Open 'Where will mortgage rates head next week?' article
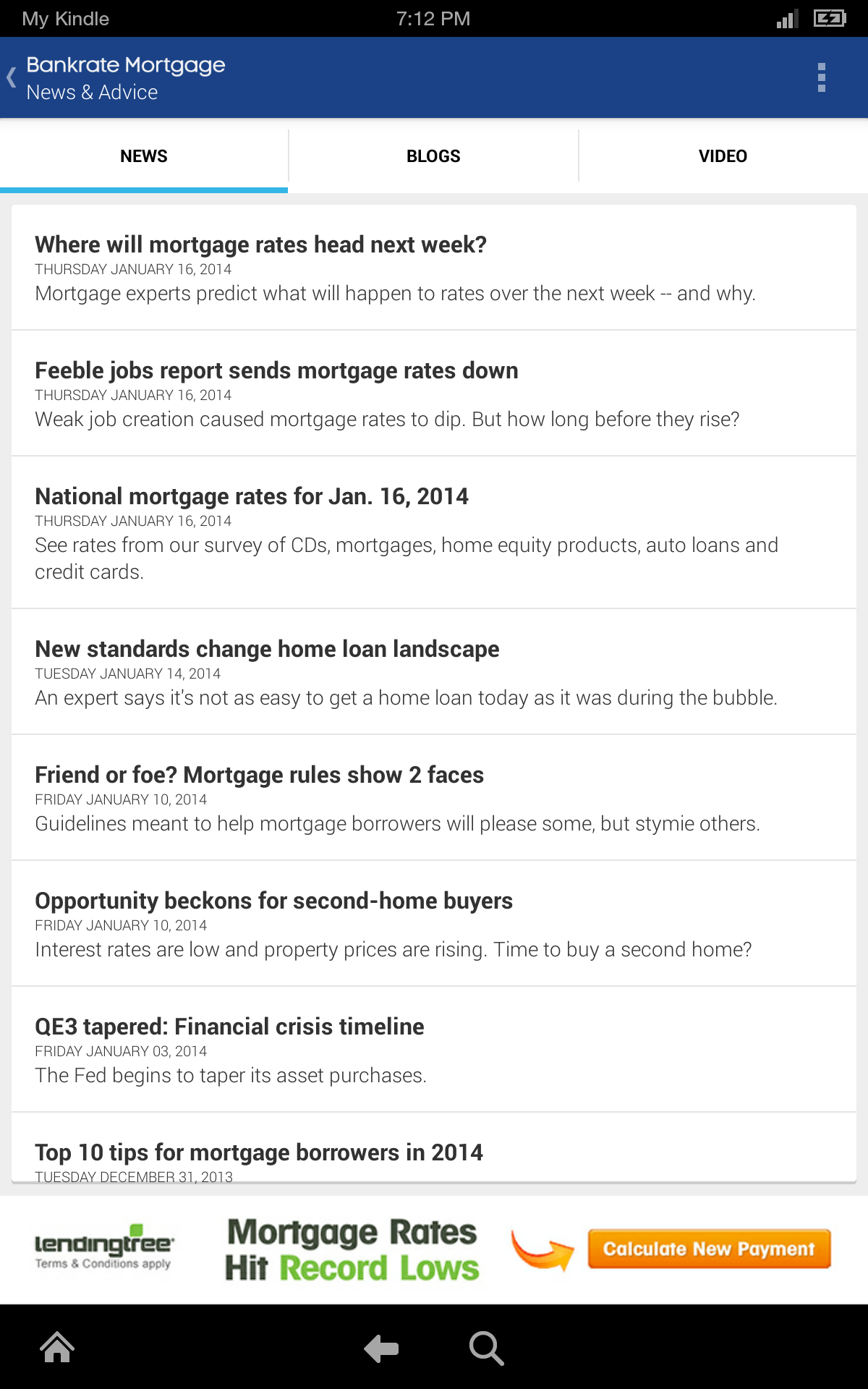 pyautogui.click(x=260, y=245)
